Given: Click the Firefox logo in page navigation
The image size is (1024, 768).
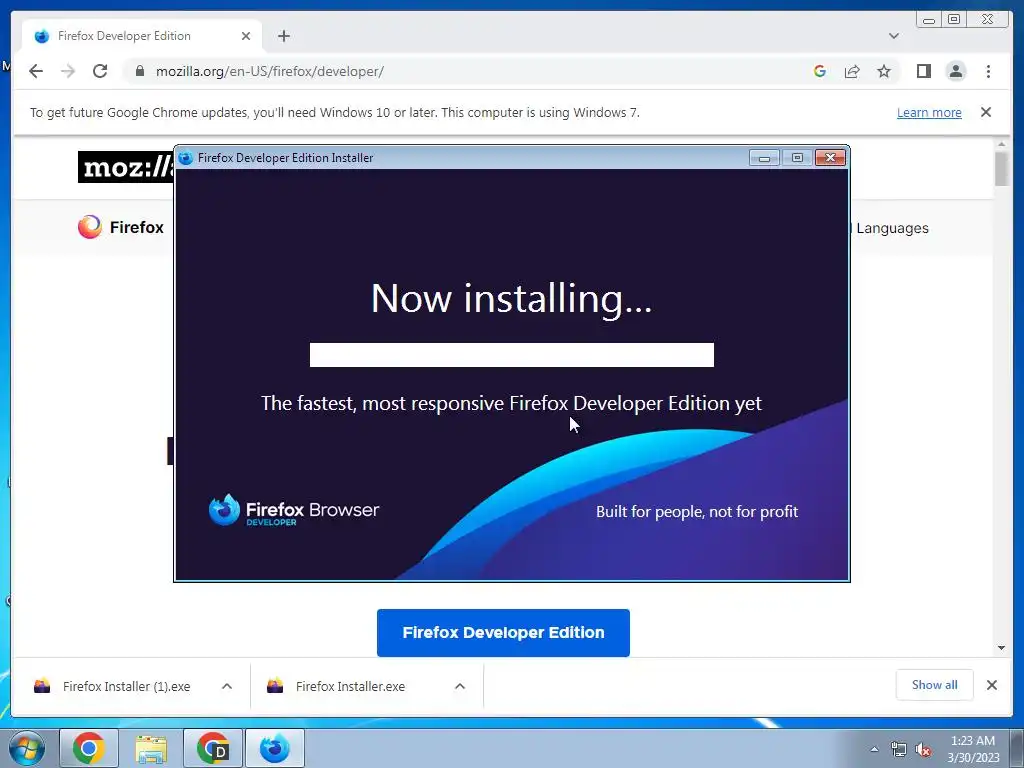Looking at the screenshot, I should click(121, 227).
